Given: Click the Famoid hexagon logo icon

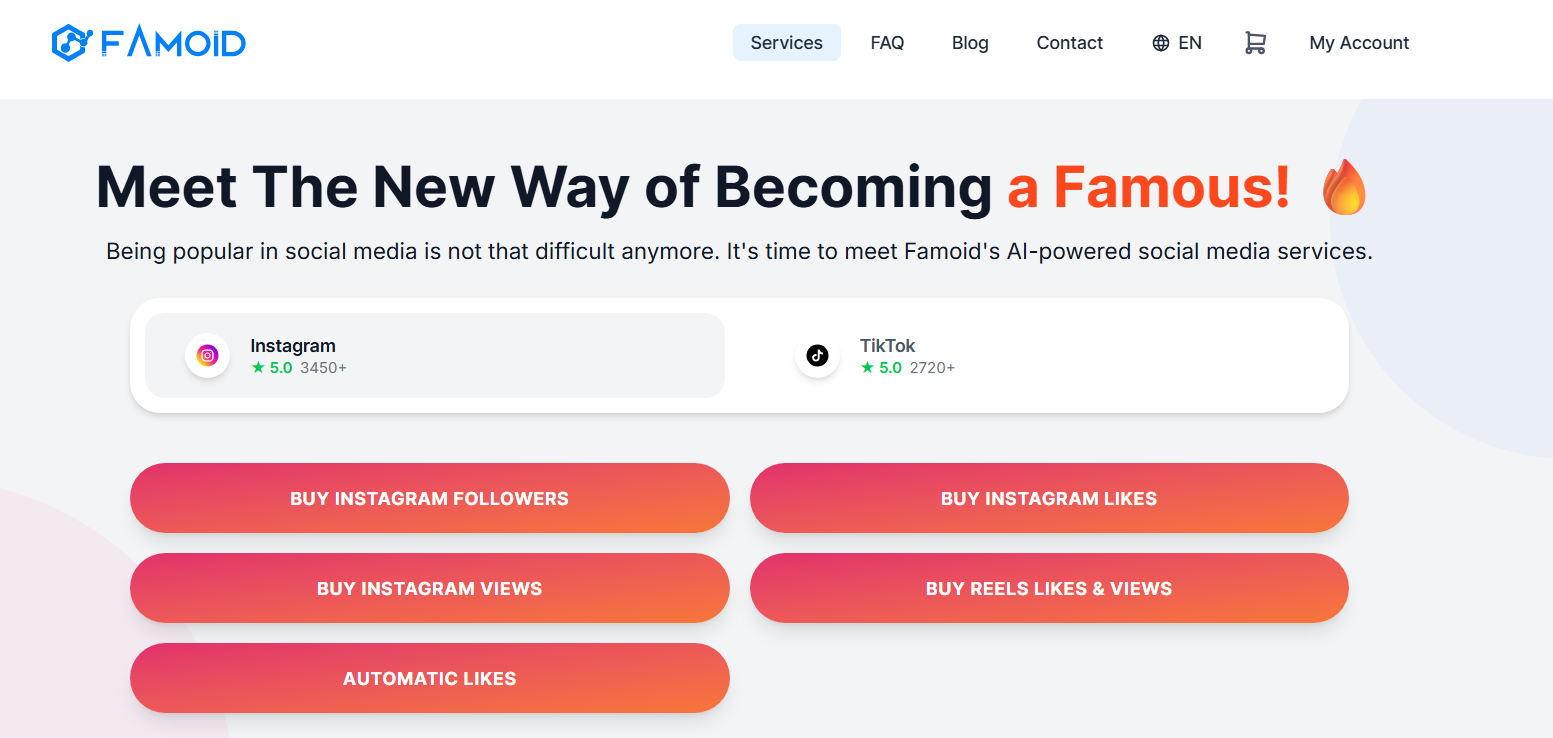Looking at the screenshot, I should coord(72,42).
